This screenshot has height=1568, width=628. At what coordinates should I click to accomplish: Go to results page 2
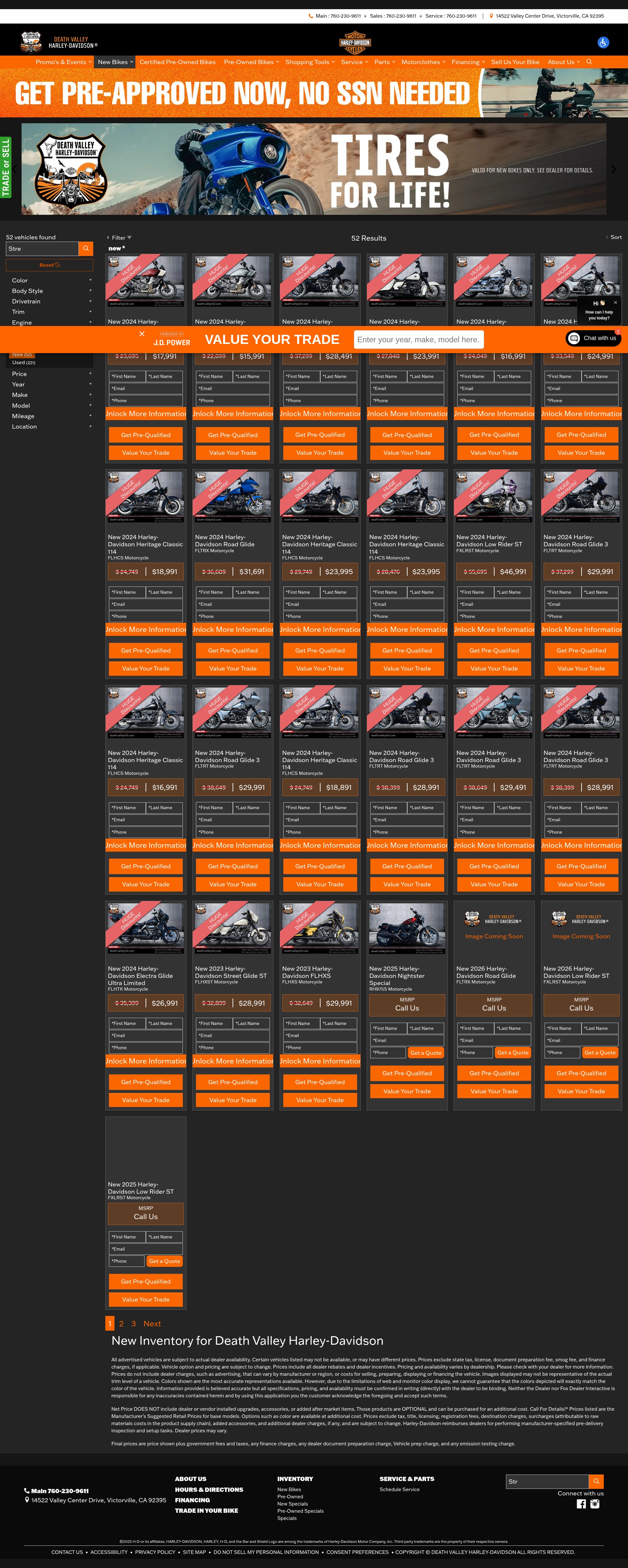point(121,1324)
